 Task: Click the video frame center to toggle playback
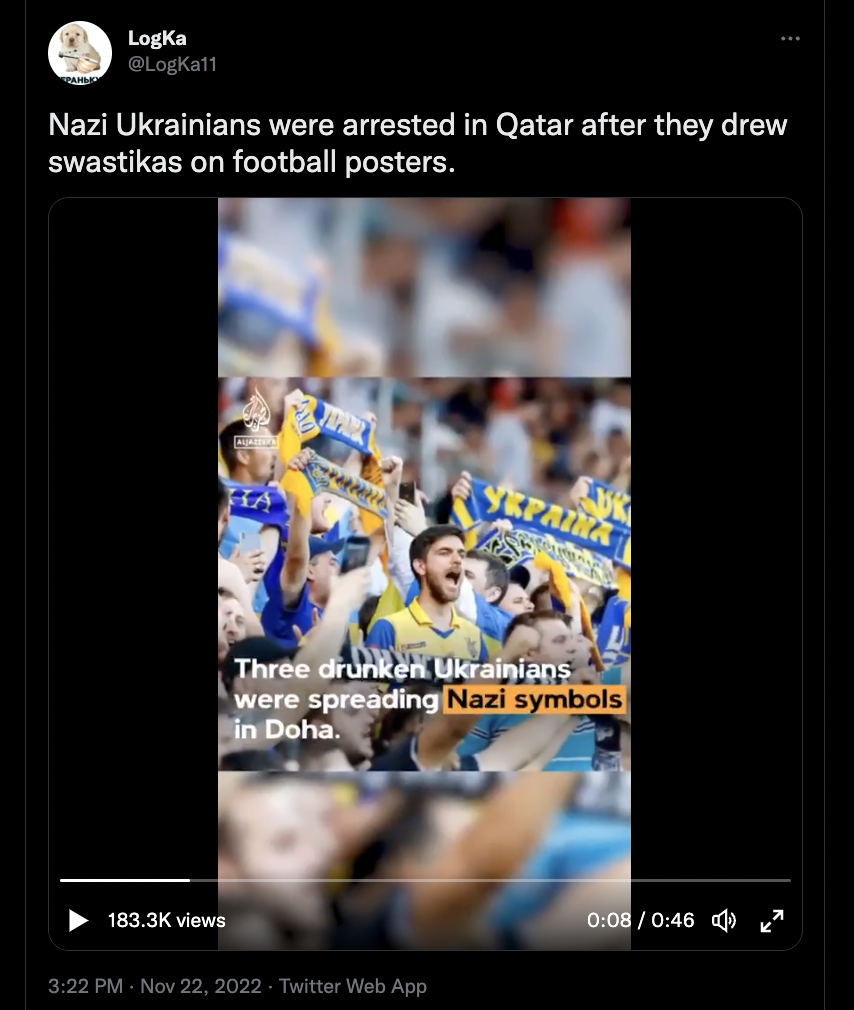(x=424, y=573)
